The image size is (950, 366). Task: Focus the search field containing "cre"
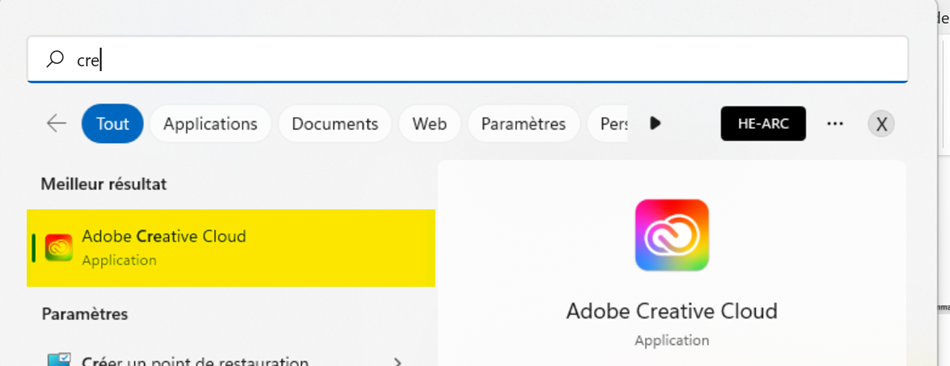pos(467,59)
